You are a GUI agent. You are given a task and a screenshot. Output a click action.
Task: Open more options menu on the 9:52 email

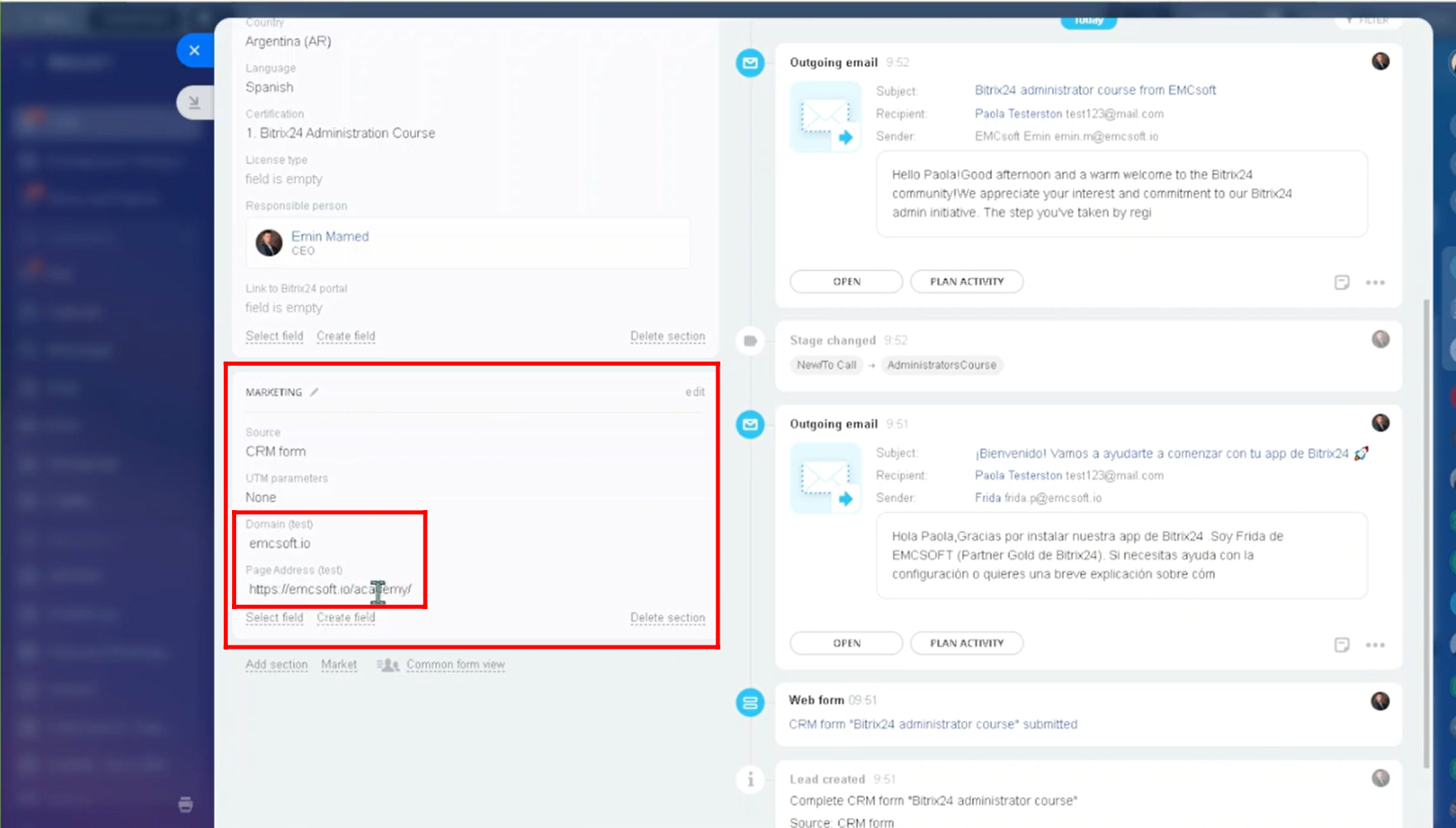(1375, 282)
